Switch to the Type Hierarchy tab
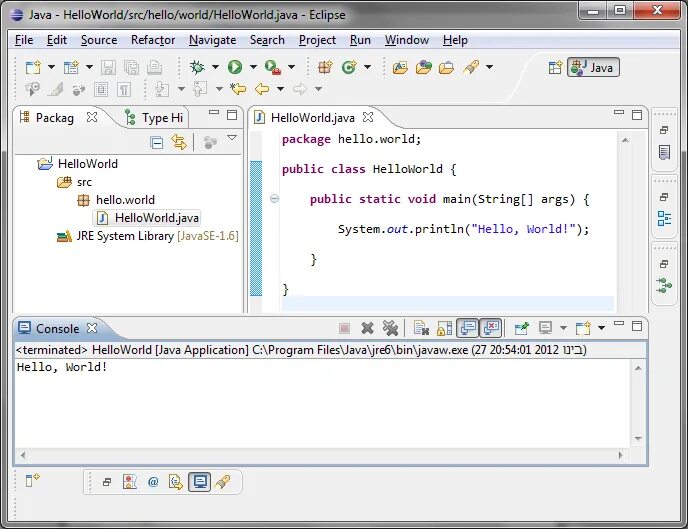Viewport: 688px width, 529px height. (154, 118)
